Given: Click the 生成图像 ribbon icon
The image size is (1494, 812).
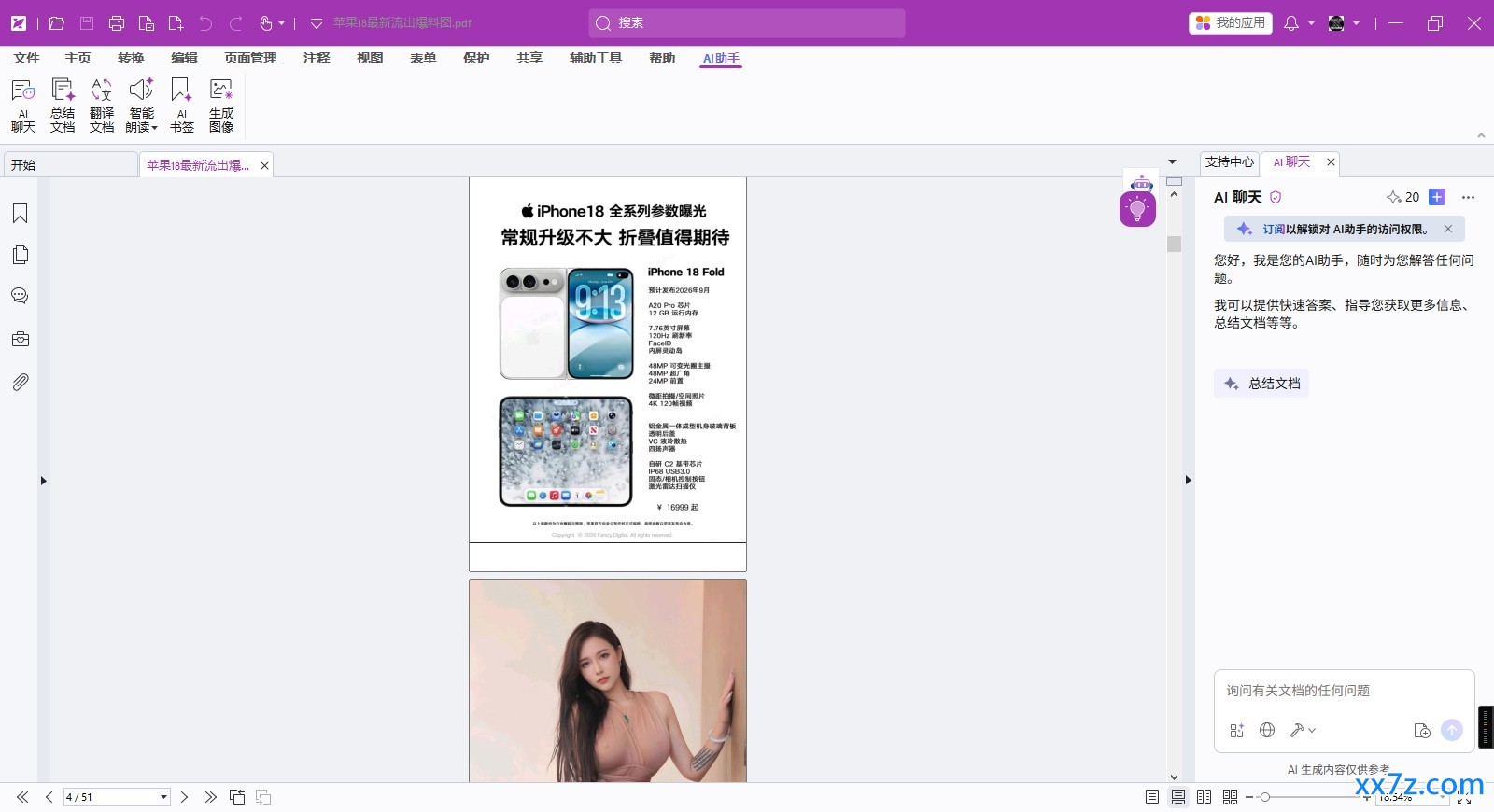Looking at the screenshot, I should tap(221, 105).
